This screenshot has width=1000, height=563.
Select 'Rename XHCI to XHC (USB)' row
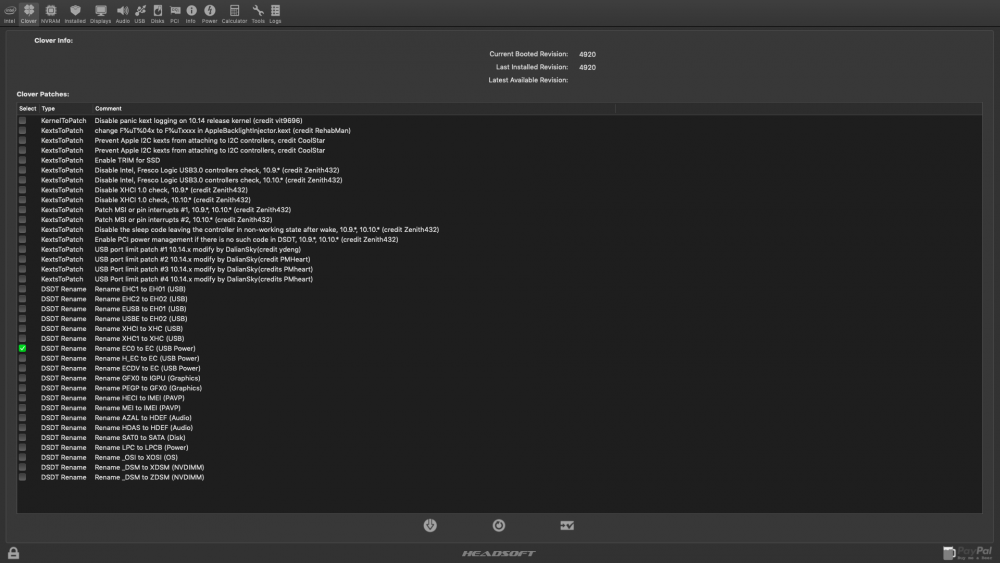(x=499, y=328)
